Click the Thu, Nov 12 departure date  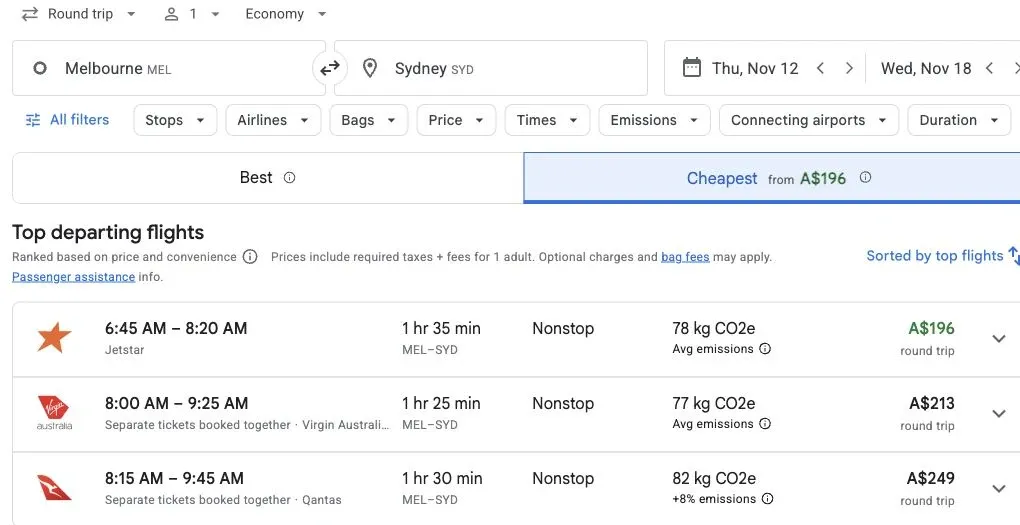tap(755, 68)
